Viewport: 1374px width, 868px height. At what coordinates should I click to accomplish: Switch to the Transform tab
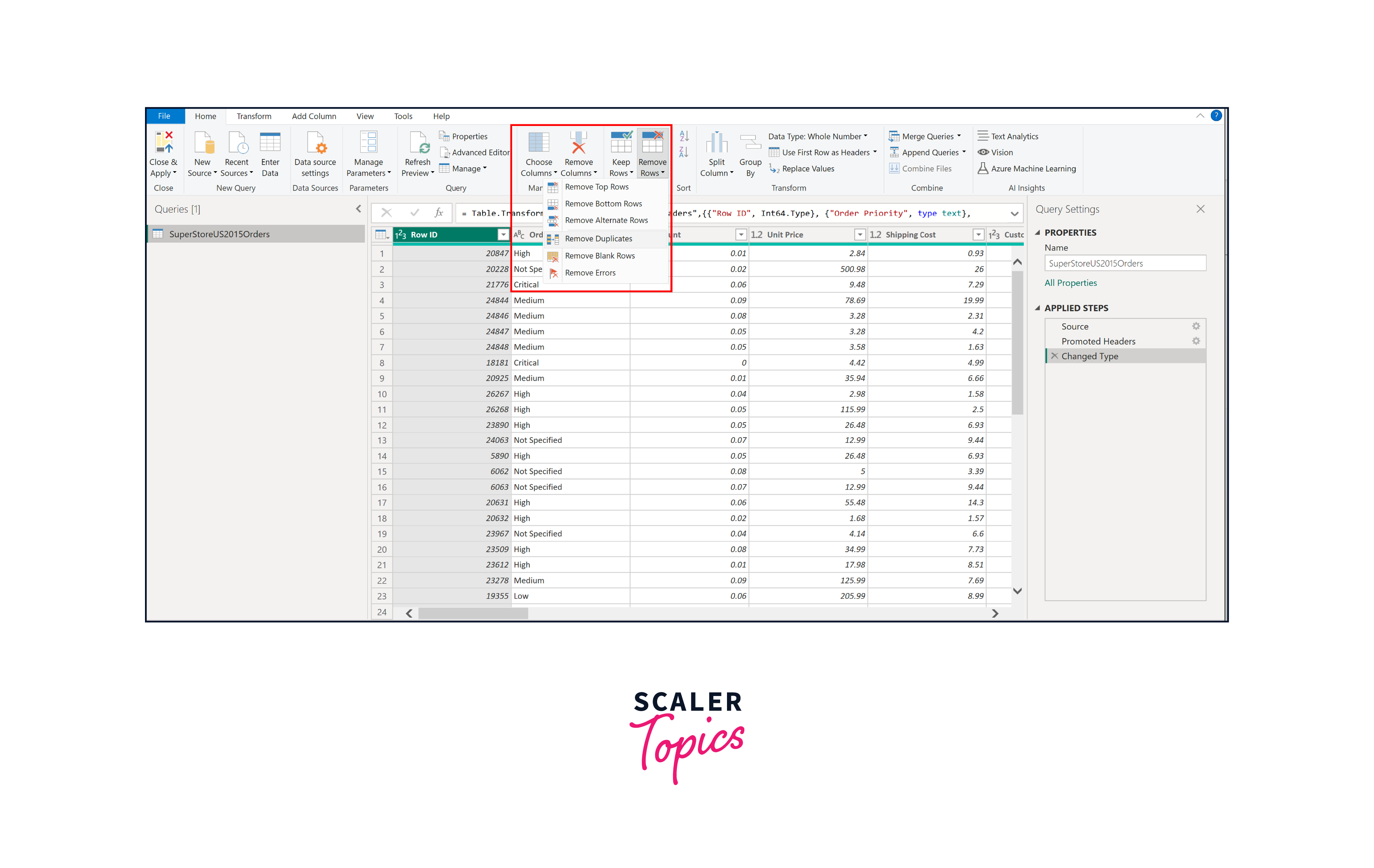coord(254,116)
